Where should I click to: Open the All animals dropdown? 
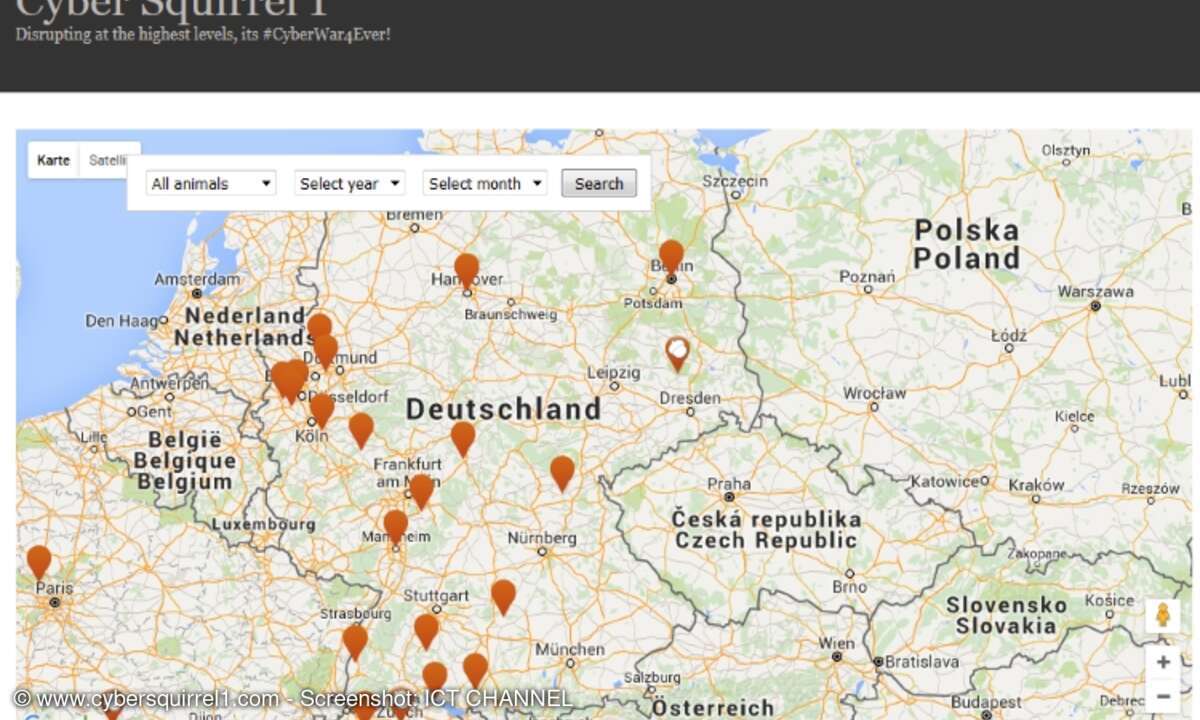[x=211, y=184]
